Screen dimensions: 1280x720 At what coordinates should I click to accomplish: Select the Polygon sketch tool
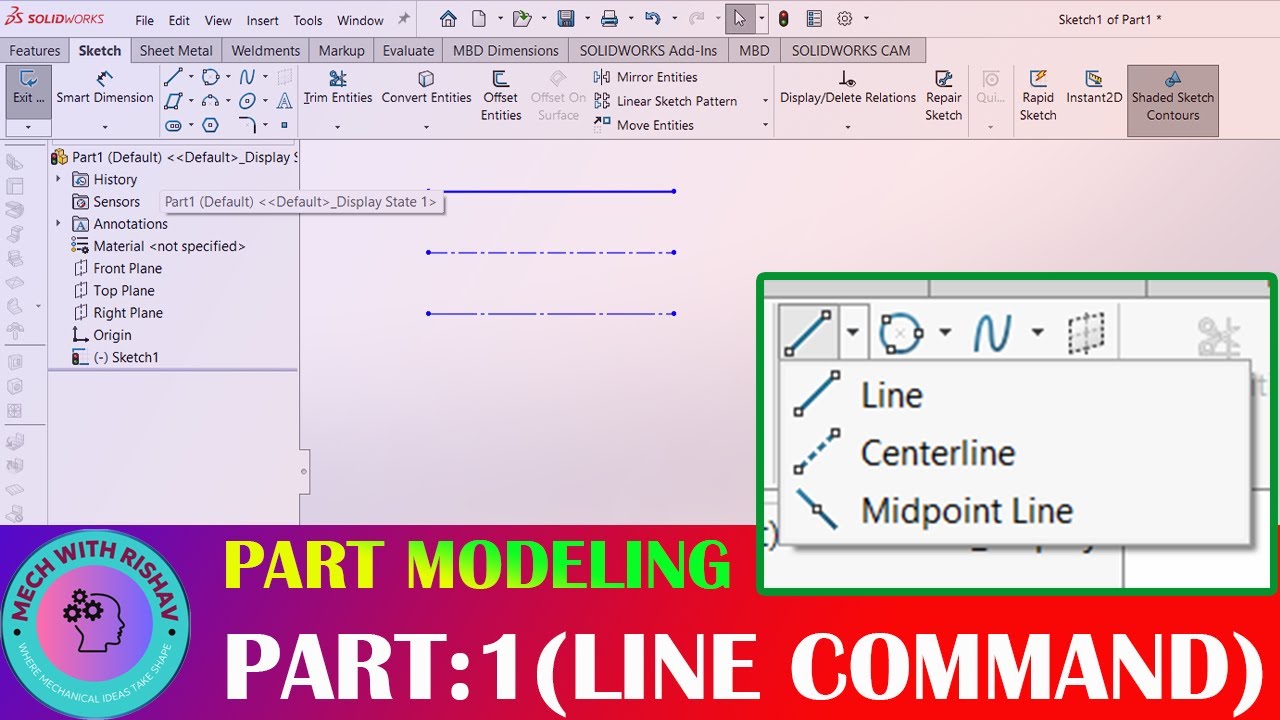tap(210, 125)
